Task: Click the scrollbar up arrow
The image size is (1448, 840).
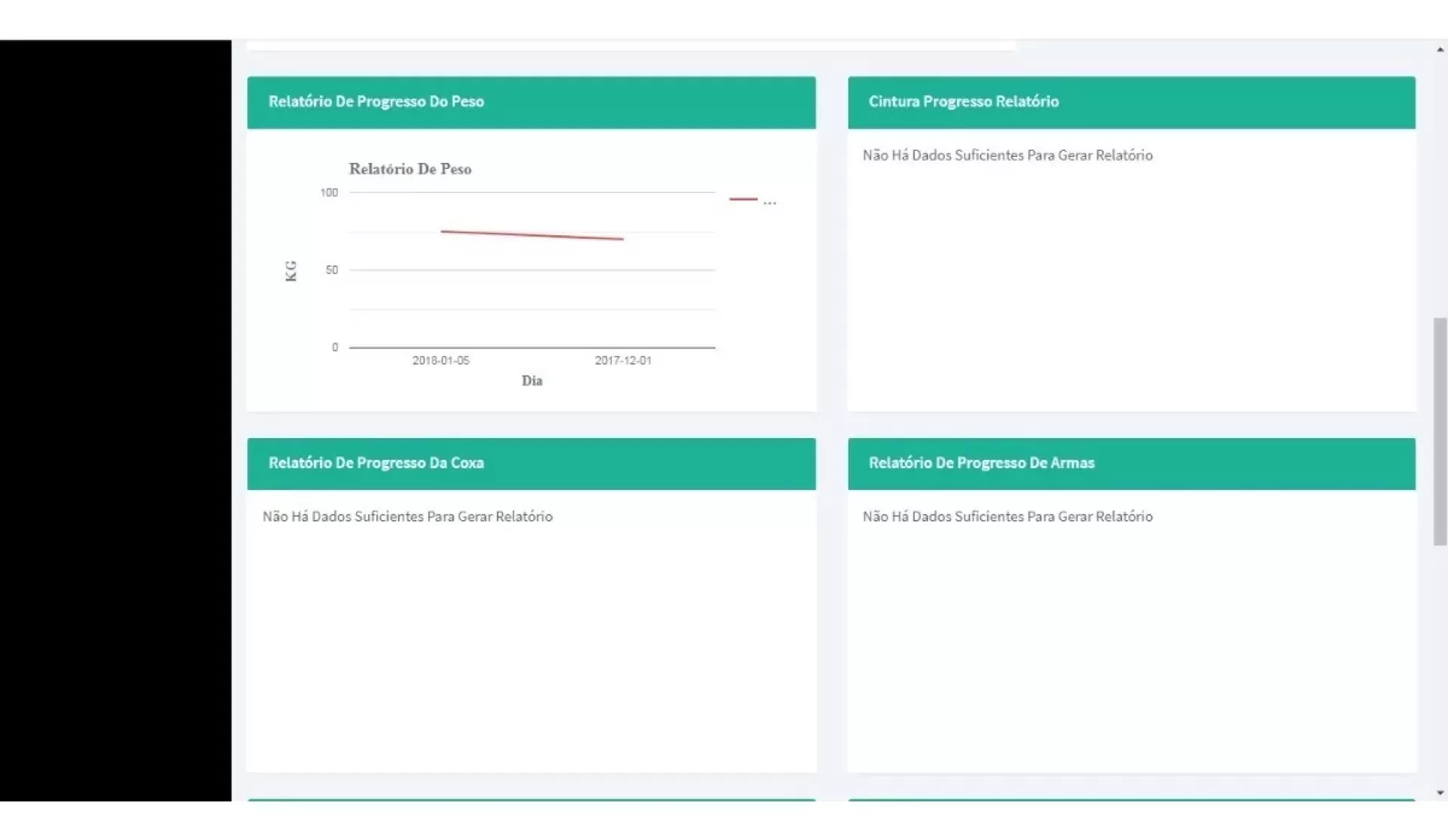Action: click(1440, 50)
